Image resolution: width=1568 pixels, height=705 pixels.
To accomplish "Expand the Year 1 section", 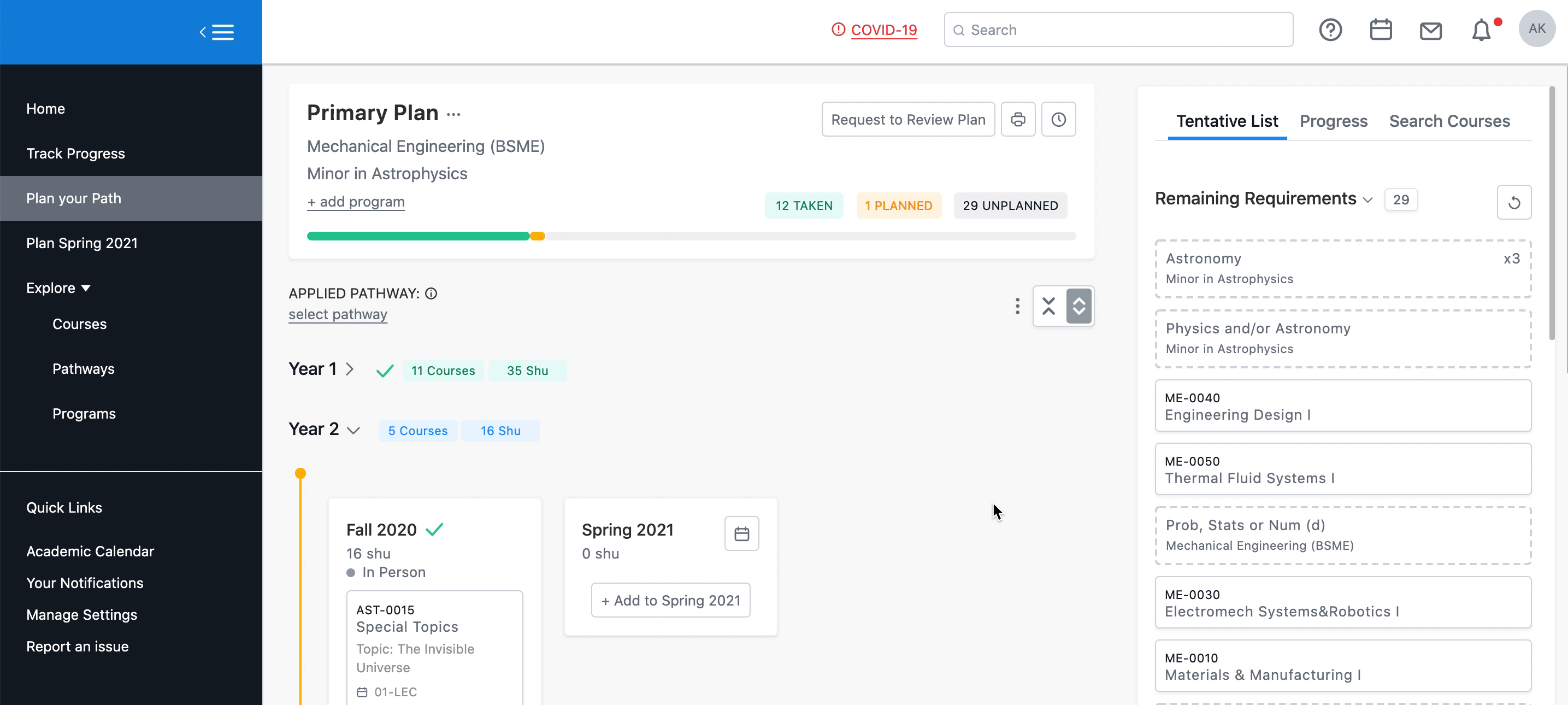I will click(x=350, y=369).
